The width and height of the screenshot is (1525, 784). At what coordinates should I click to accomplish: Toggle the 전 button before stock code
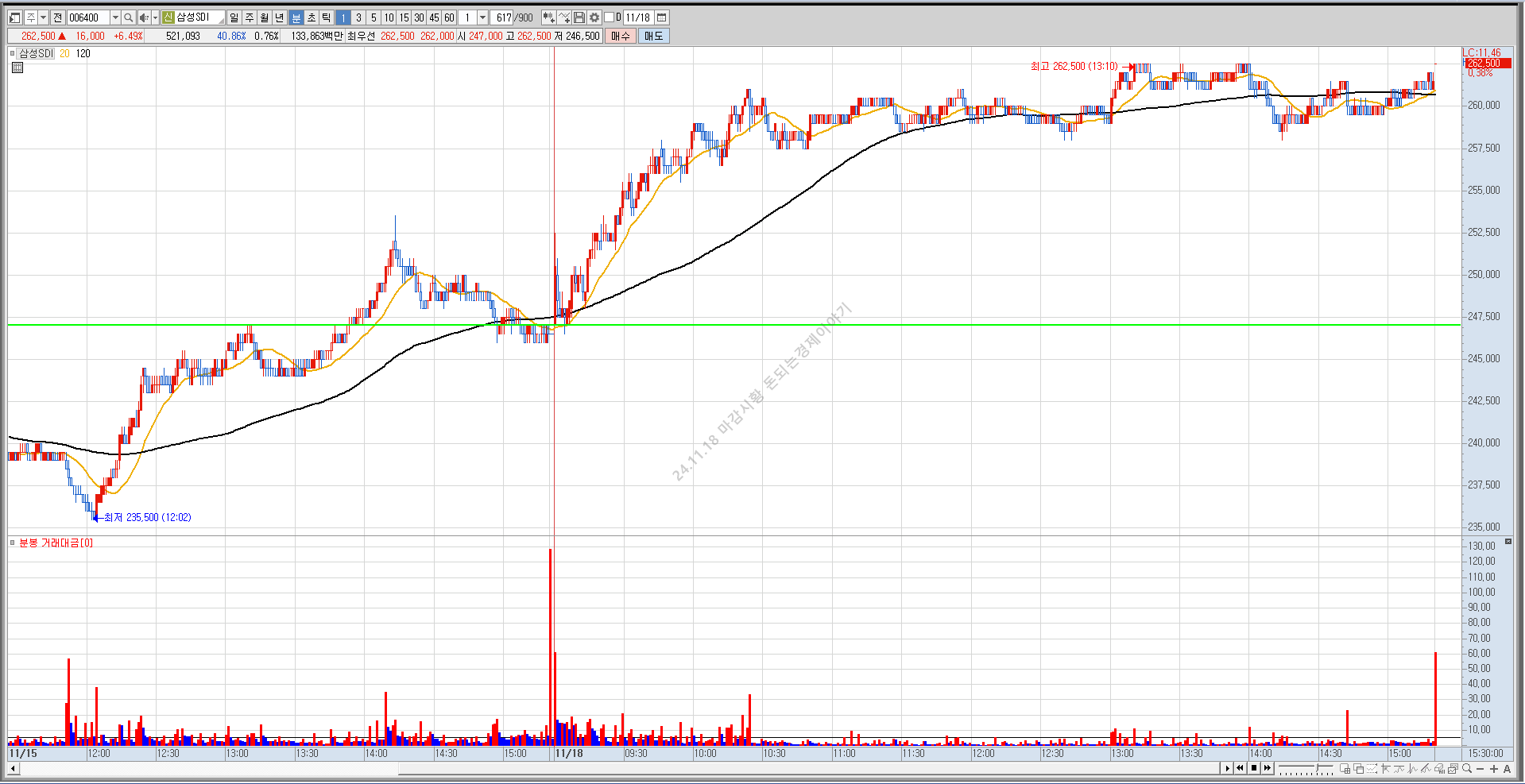click(x=58, y=17)
